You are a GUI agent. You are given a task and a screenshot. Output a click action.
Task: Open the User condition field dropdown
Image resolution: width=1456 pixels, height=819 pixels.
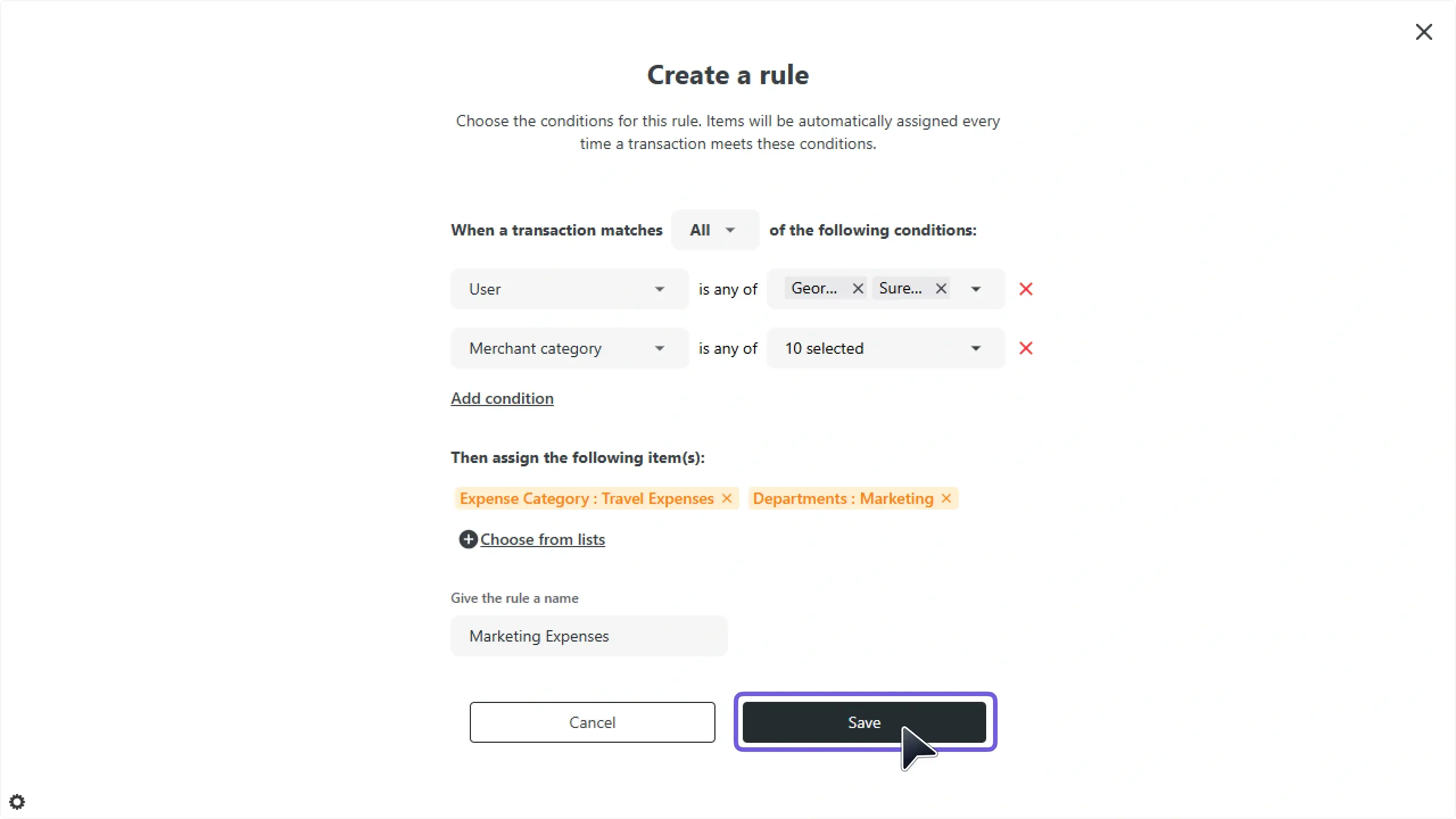(x=569, y=289)
